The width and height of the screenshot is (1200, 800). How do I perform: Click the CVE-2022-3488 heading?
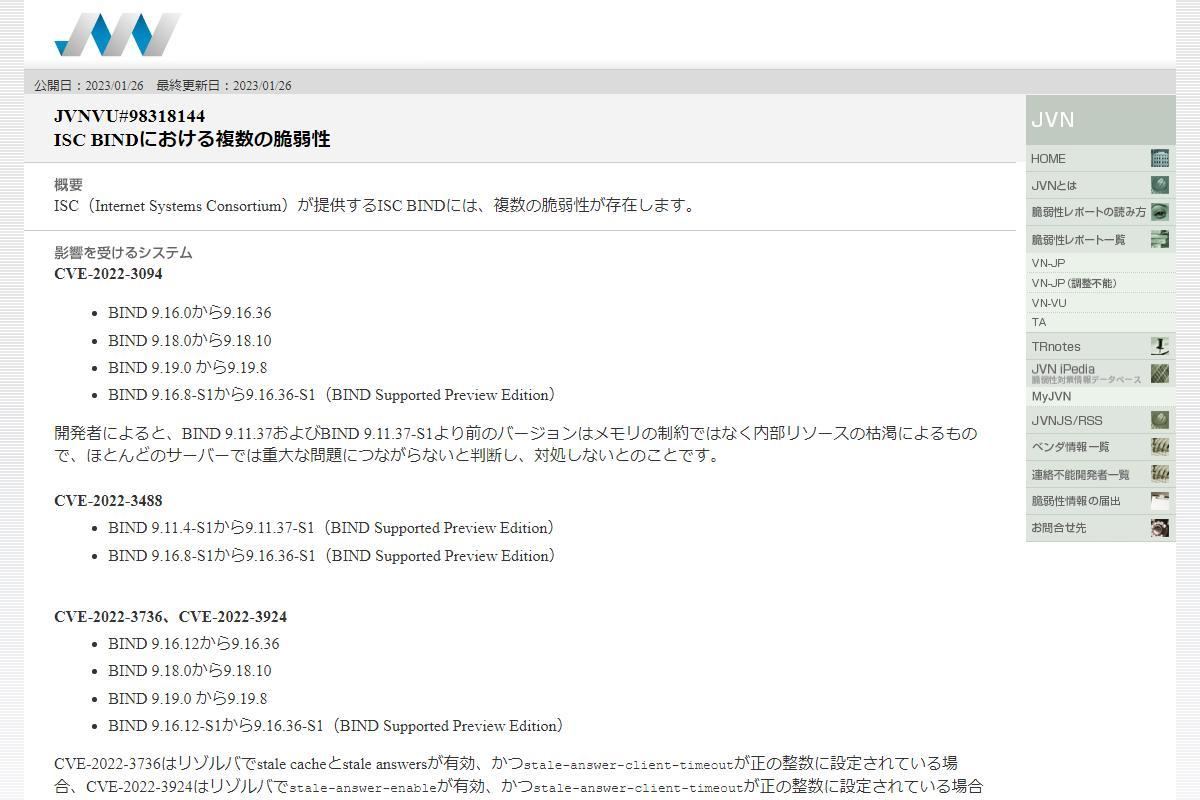click(x=108, y=501)
